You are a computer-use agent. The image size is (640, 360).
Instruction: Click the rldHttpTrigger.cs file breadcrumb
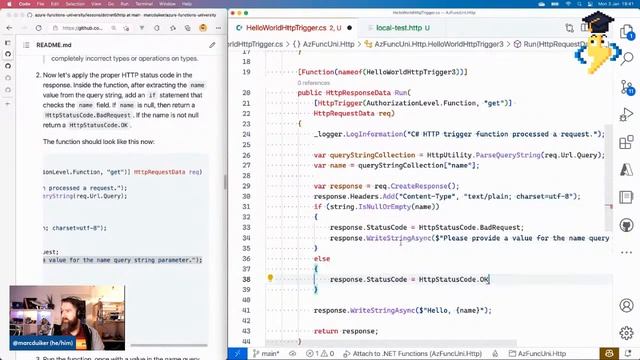coord(256,44)
